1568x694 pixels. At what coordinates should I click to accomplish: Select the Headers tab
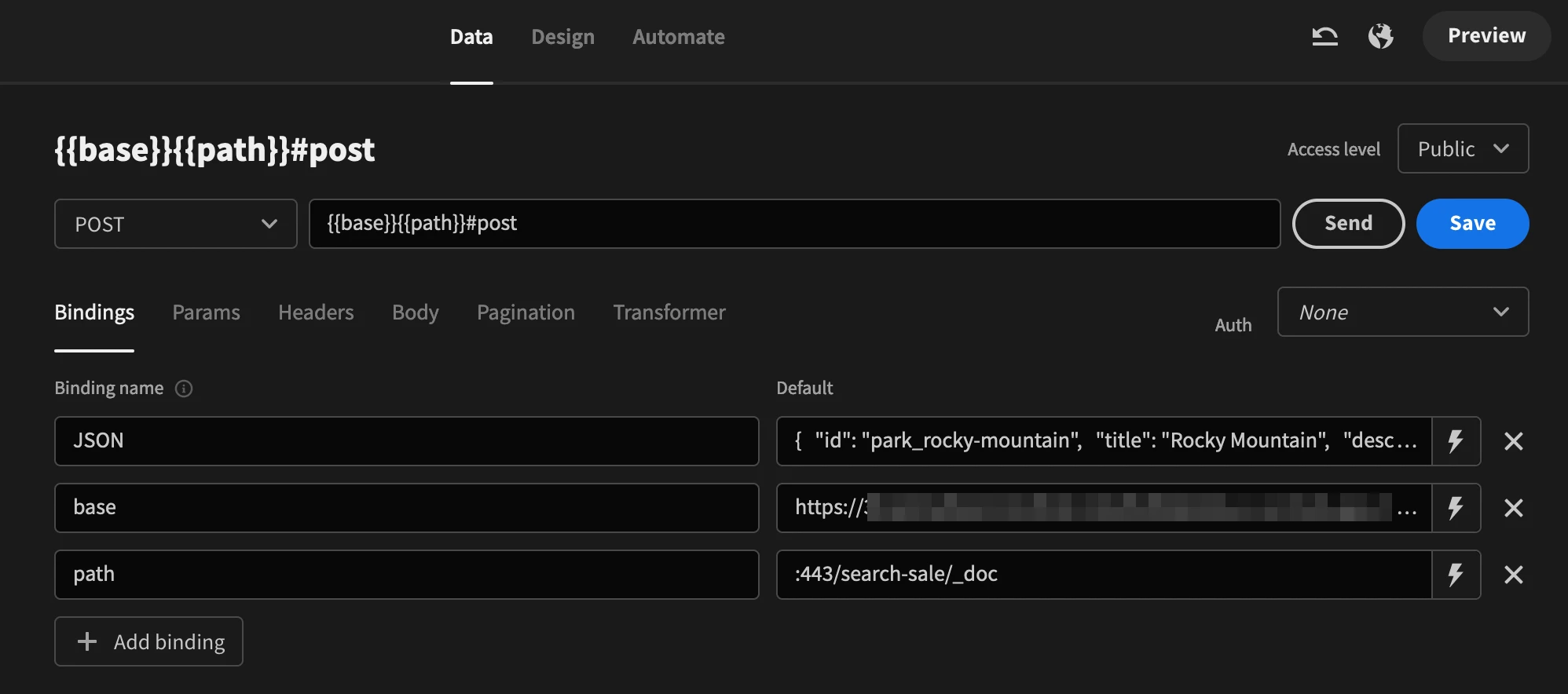tap(316, 312)
